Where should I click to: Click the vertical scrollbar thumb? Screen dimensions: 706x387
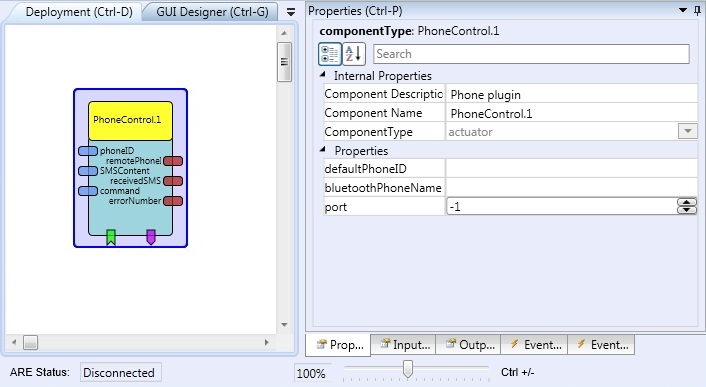pyautogui.click(x=284, y=62)
